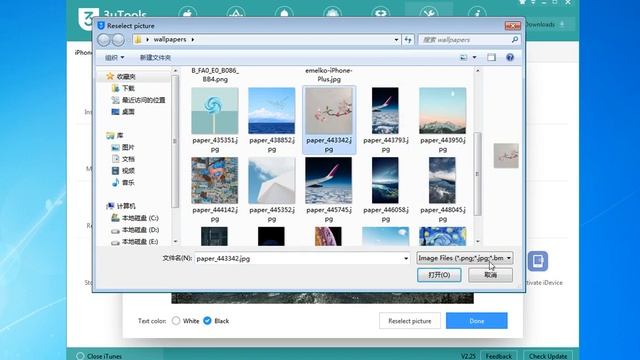This screenshot has height=360, width=640.
Task: Open the Documents library in sidebar
Action: click(x=123, y=159)
